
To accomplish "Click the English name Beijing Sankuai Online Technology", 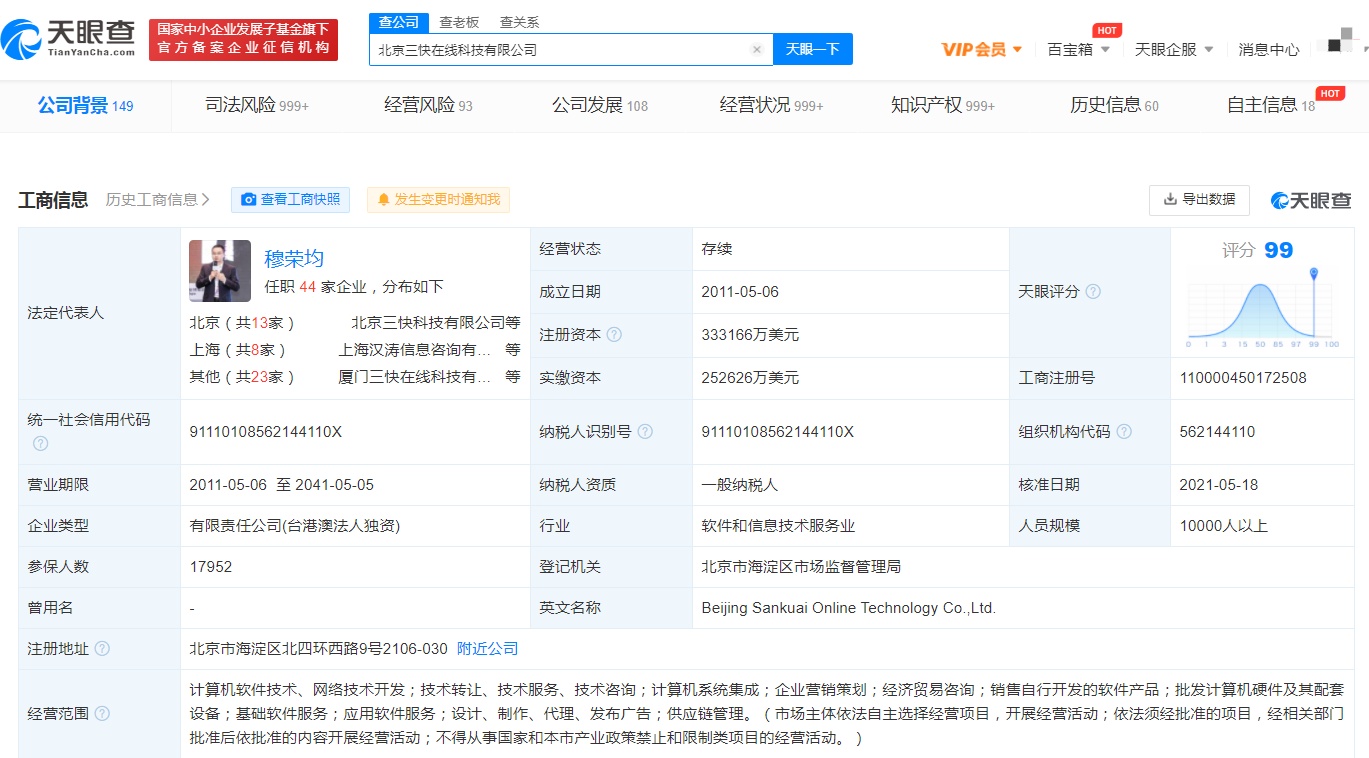I will pyautogui.click(x=849, y=608).
